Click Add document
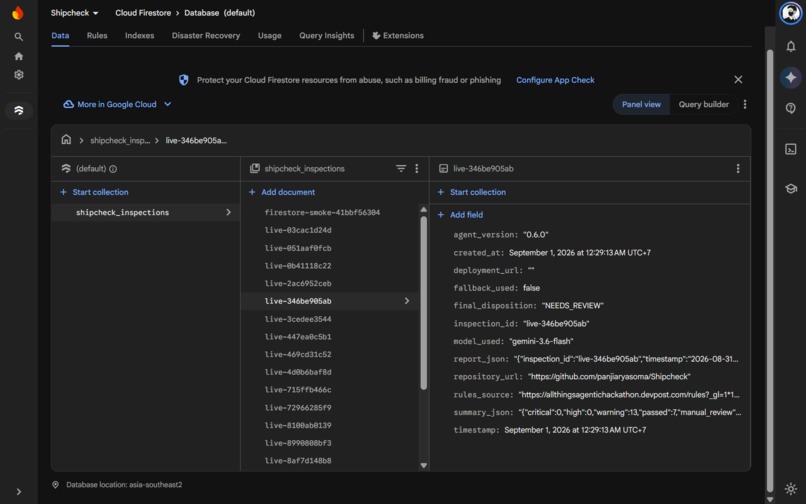The image size is (806, 504). pos(282,192)
